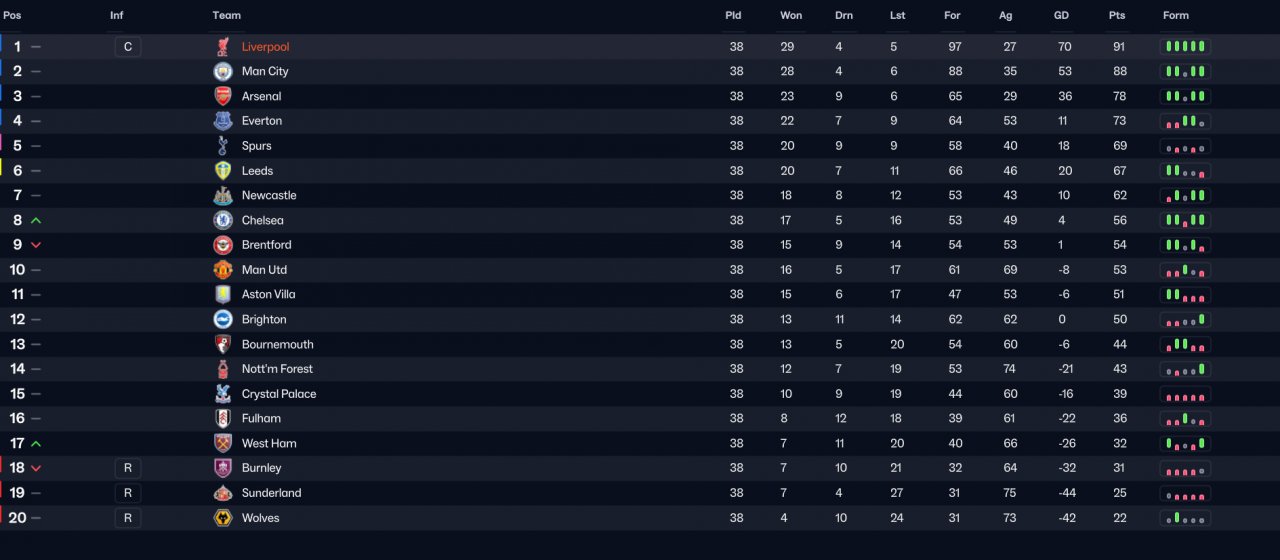Screen dimensions: 1280x560
Task: Click the Liverpool club crest icon
Action: (x=222, y=47)
